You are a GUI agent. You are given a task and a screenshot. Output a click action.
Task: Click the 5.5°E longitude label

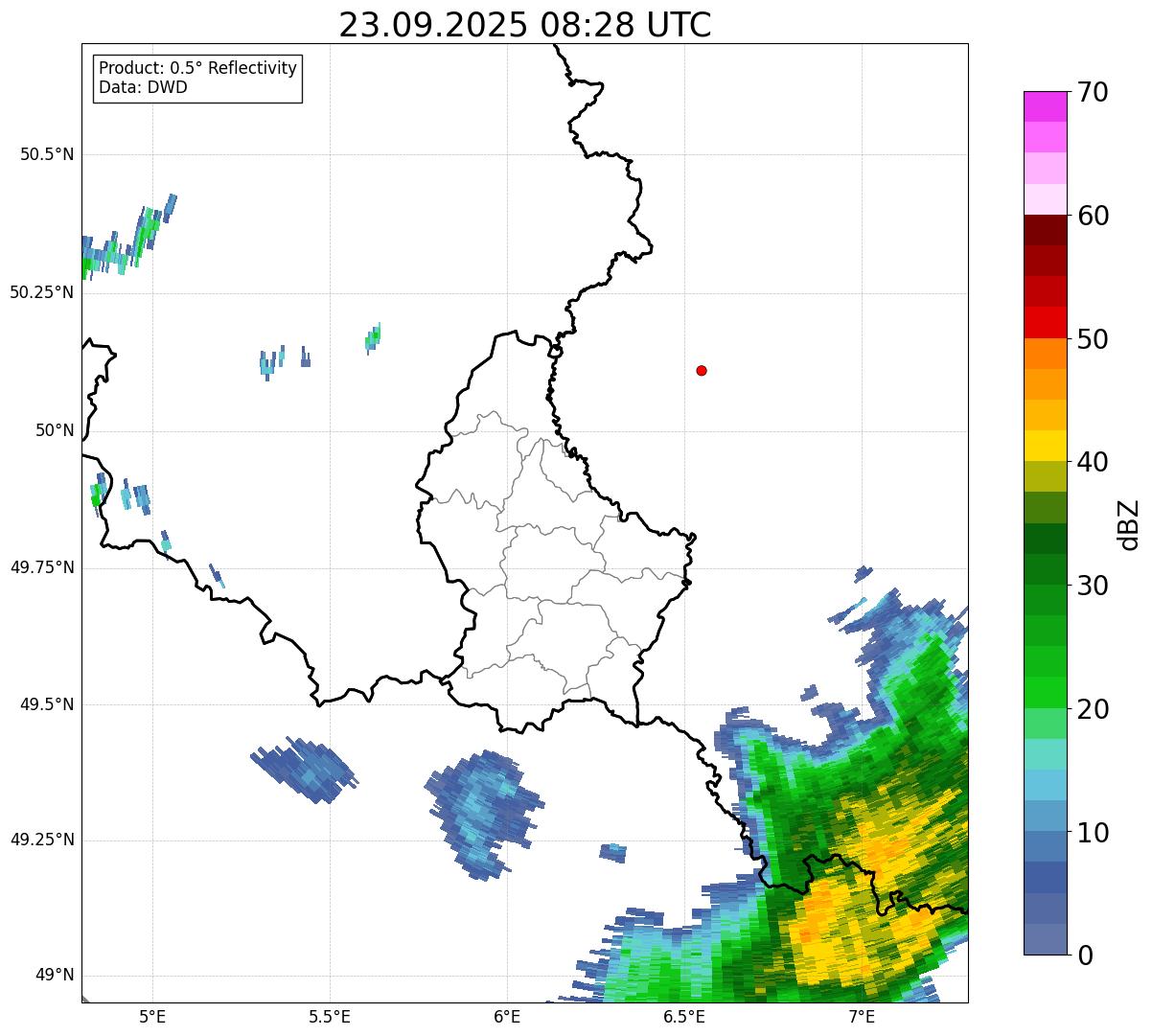click(x=330, y=1016)
